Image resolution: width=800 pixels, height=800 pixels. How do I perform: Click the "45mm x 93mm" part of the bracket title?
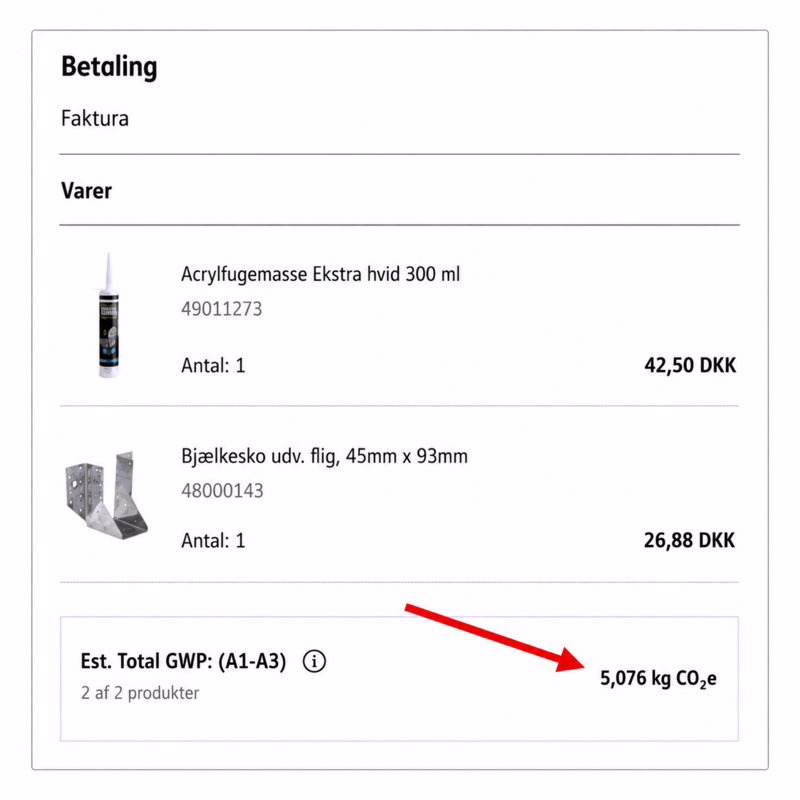pyautogui.click(x=407, y=456)
